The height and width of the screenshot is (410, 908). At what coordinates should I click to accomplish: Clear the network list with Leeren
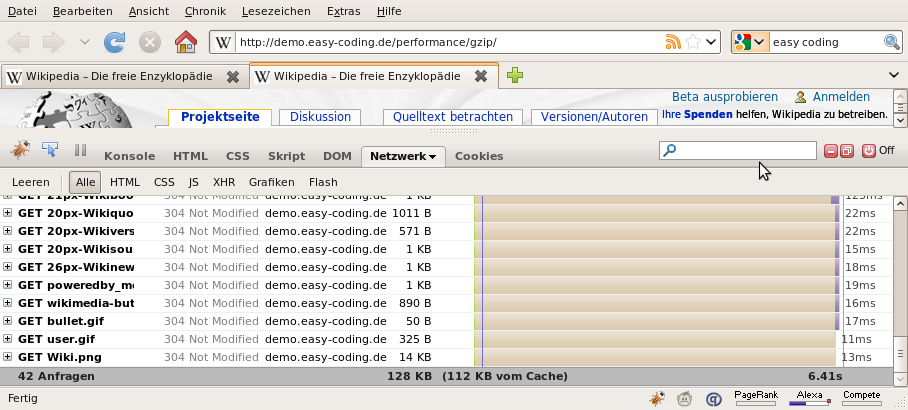[30, 183]
